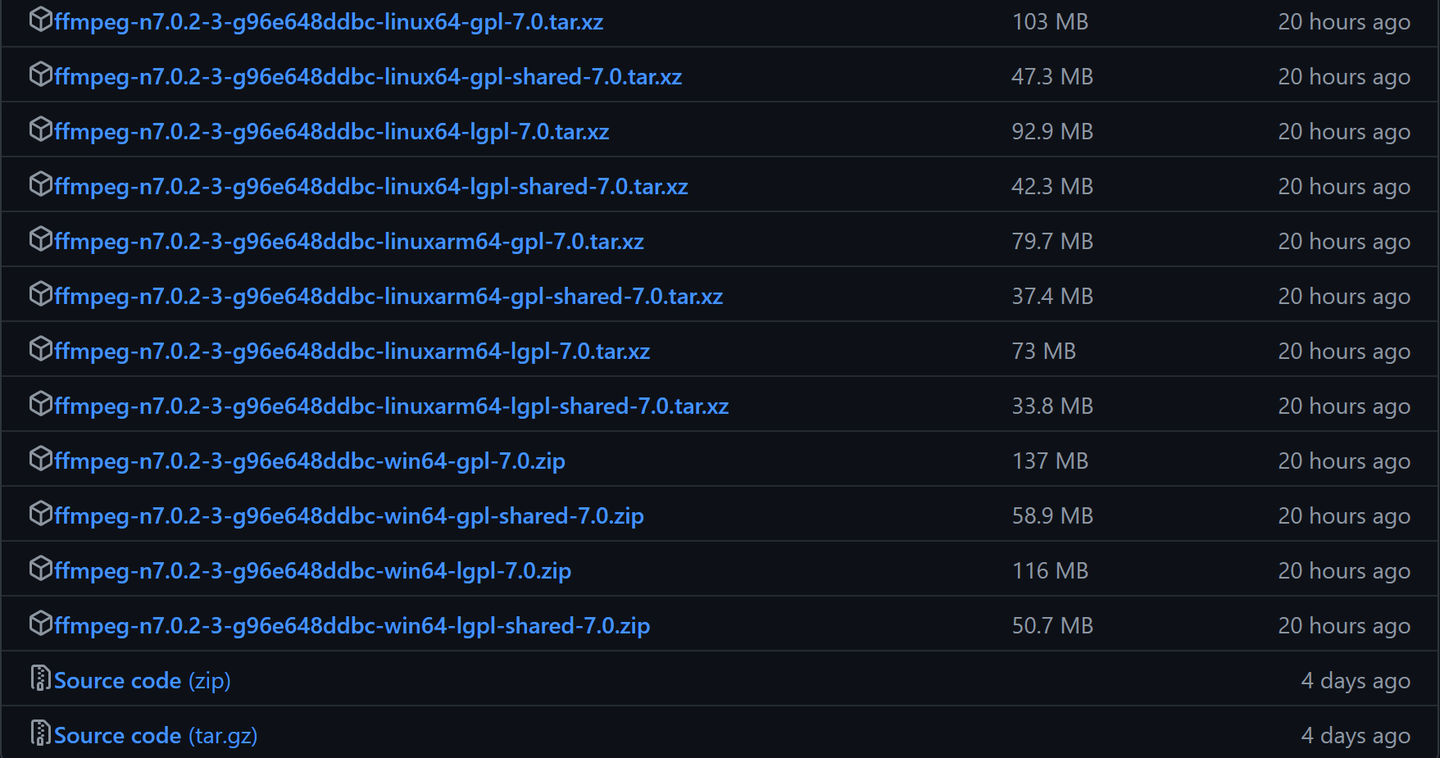Open linuxarm64-gpl-shared-7.0.tar.xz download link

[389, 296]
